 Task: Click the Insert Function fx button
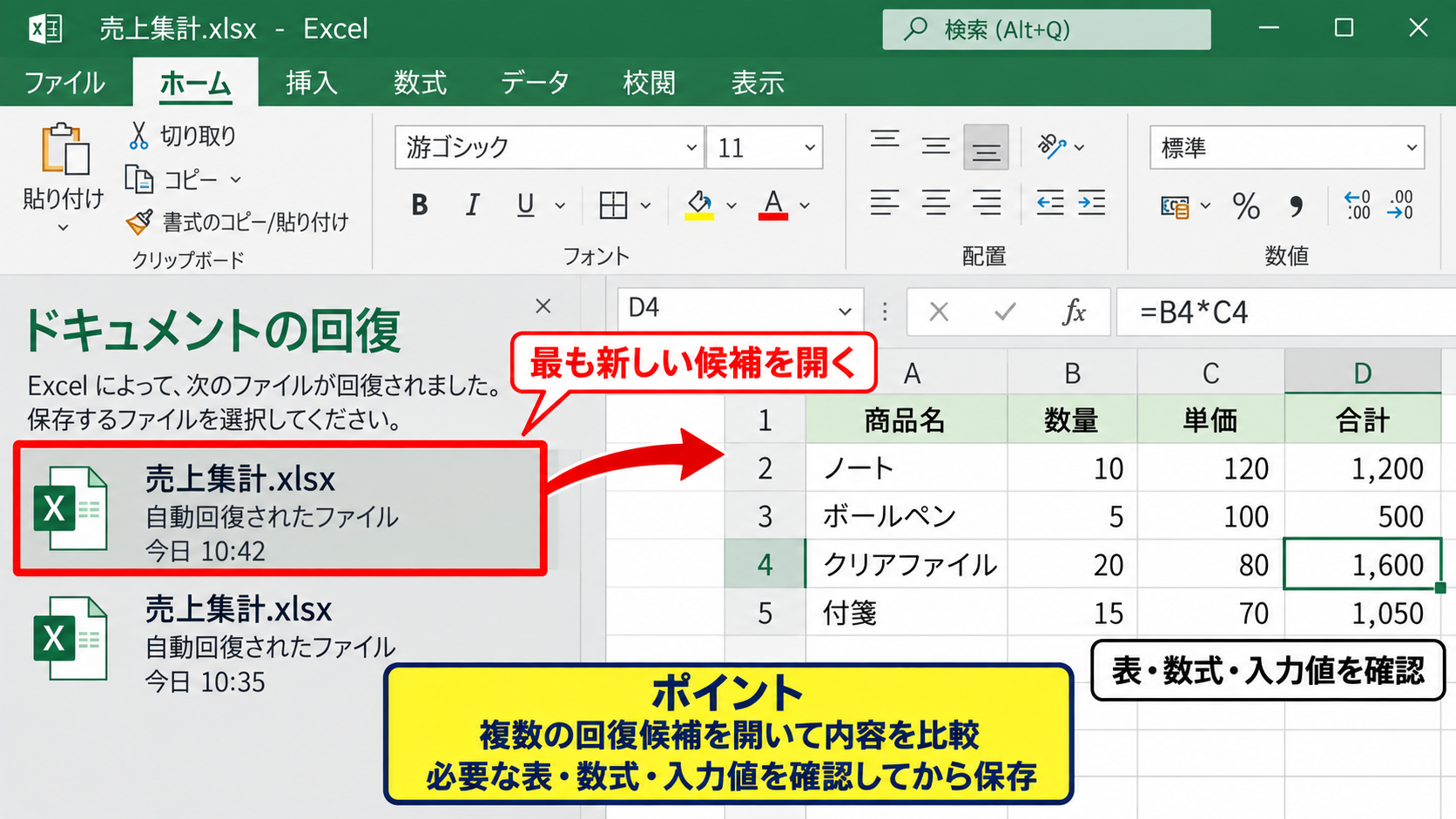click(x=1075, y=312)
